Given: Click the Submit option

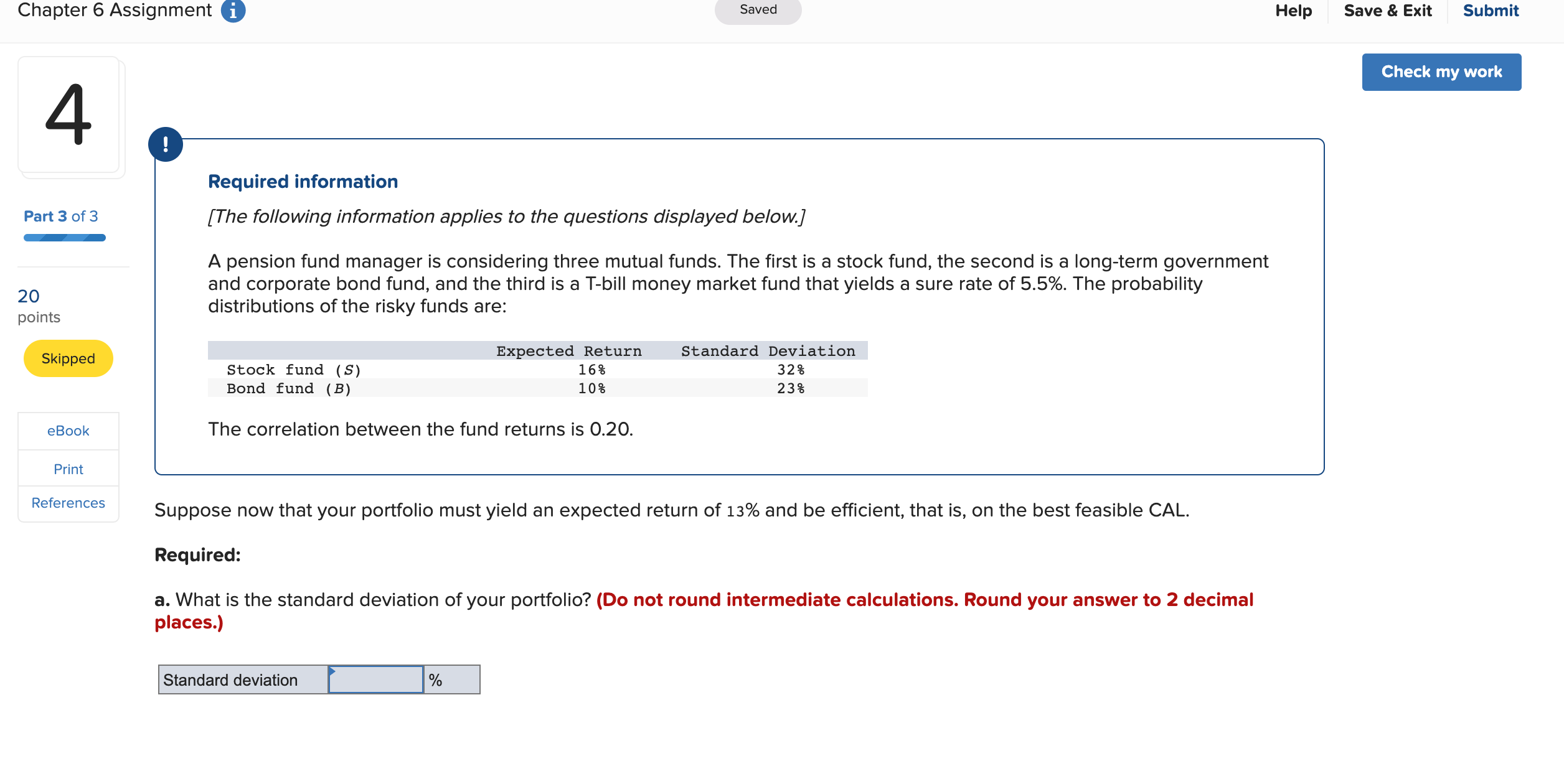Looking at the screenshot, I should 1490,10.
